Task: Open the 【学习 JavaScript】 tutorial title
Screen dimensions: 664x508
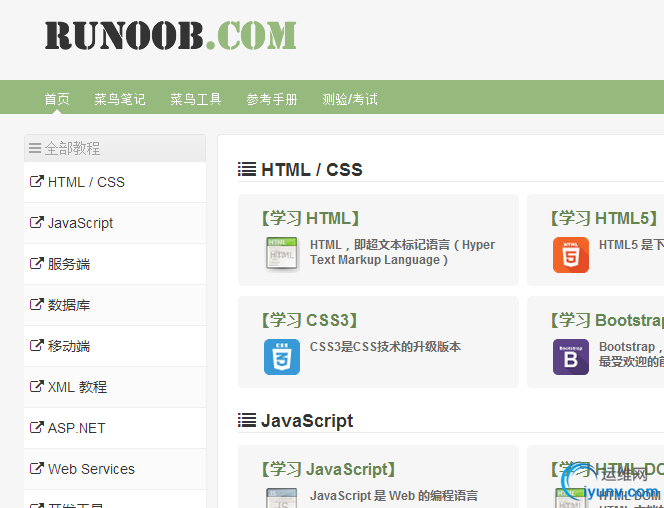Action: [x=329, y=469]
